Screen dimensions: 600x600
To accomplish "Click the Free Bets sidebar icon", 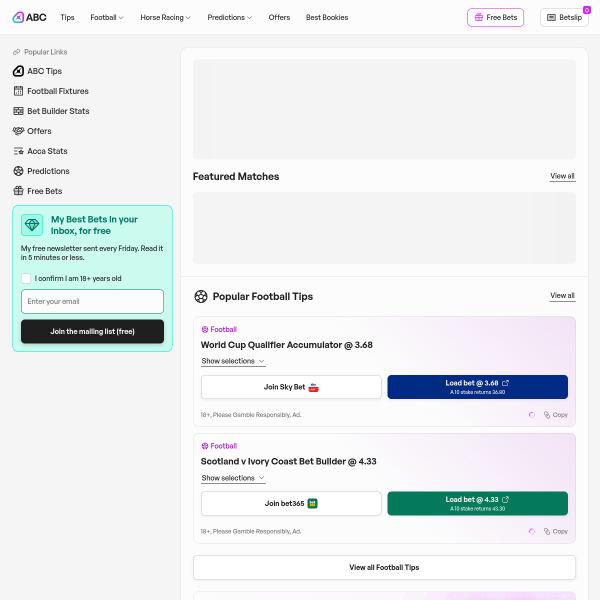I will click(18, 191).
